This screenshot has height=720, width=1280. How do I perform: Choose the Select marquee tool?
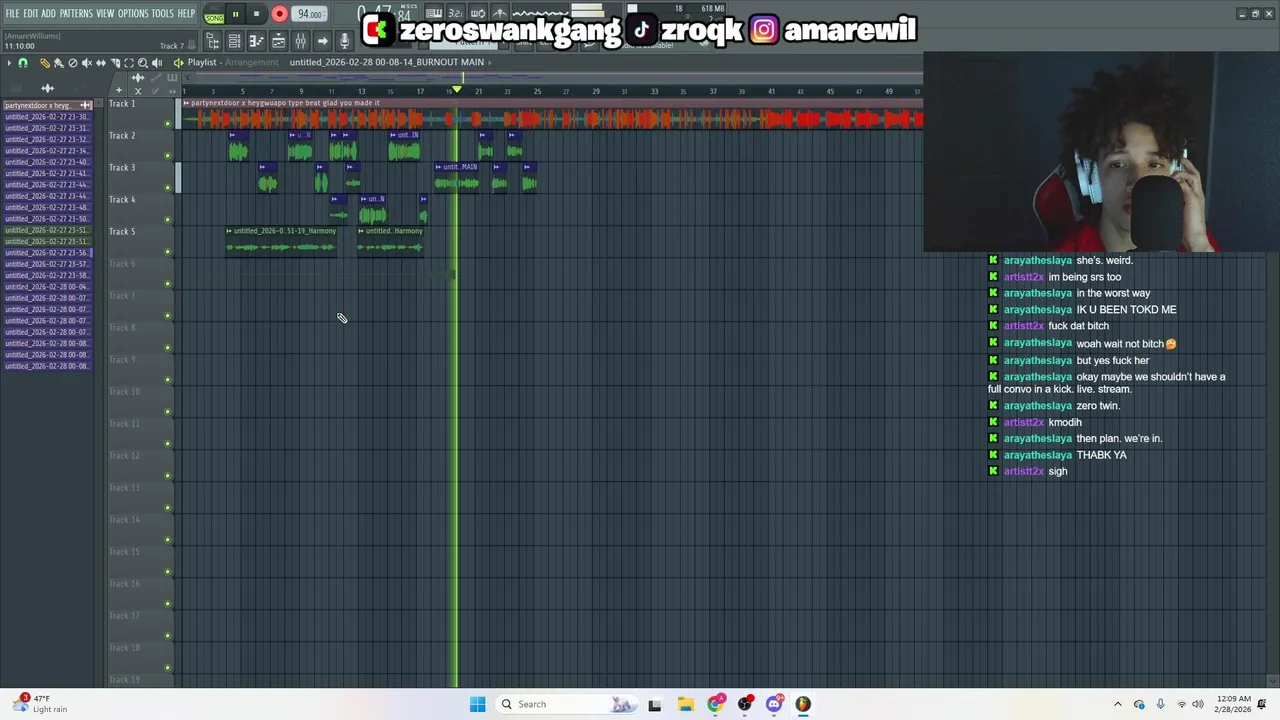coord(128,63)
